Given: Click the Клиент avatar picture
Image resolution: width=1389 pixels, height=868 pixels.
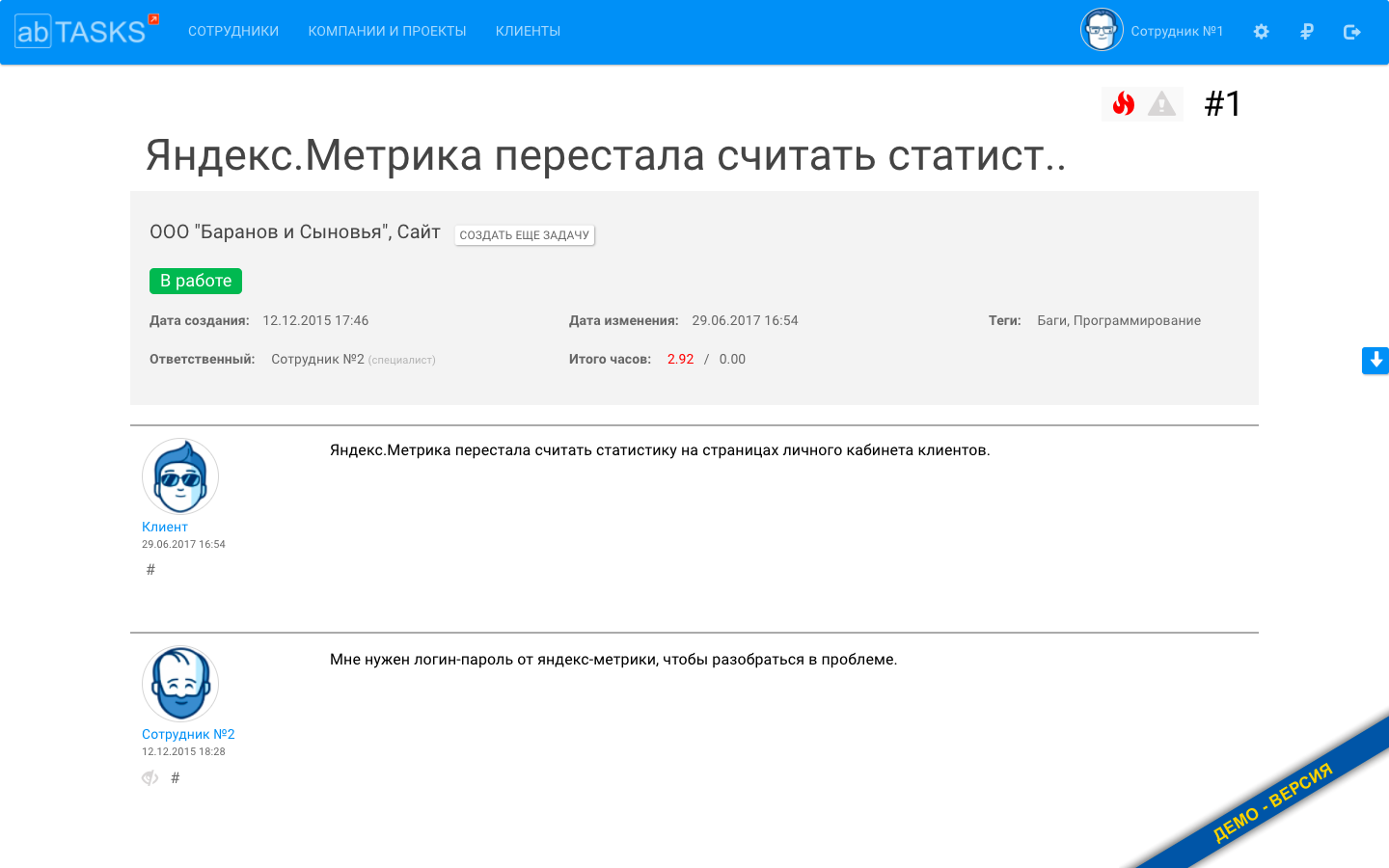Looking at the screenshot, I should [180, 475].
